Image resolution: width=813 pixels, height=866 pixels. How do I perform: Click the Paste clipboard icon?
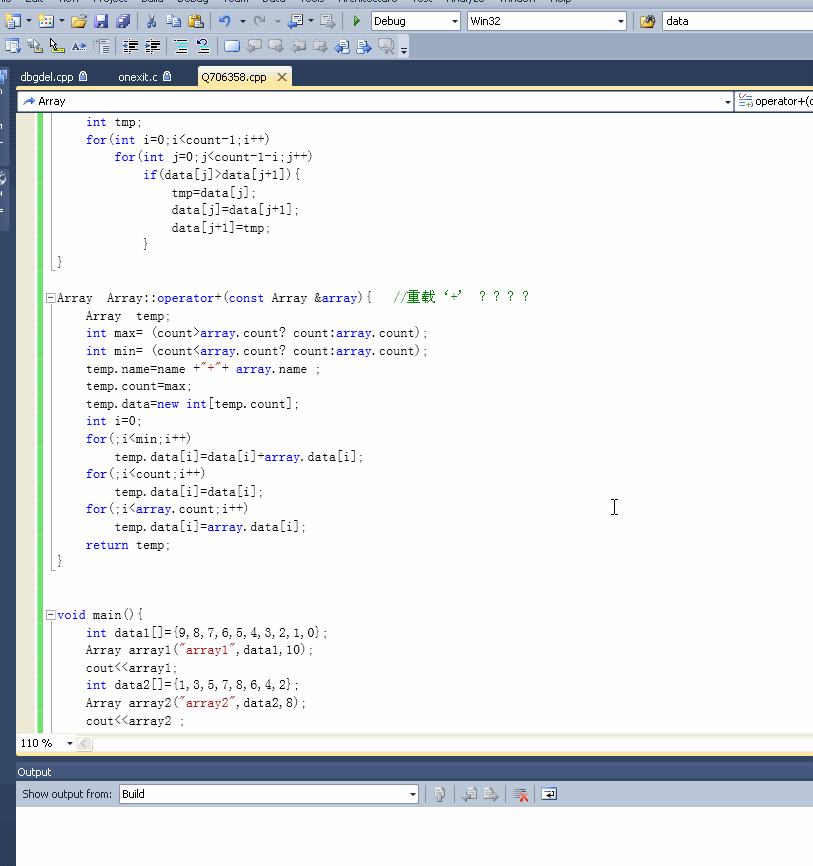pos(196,21)
